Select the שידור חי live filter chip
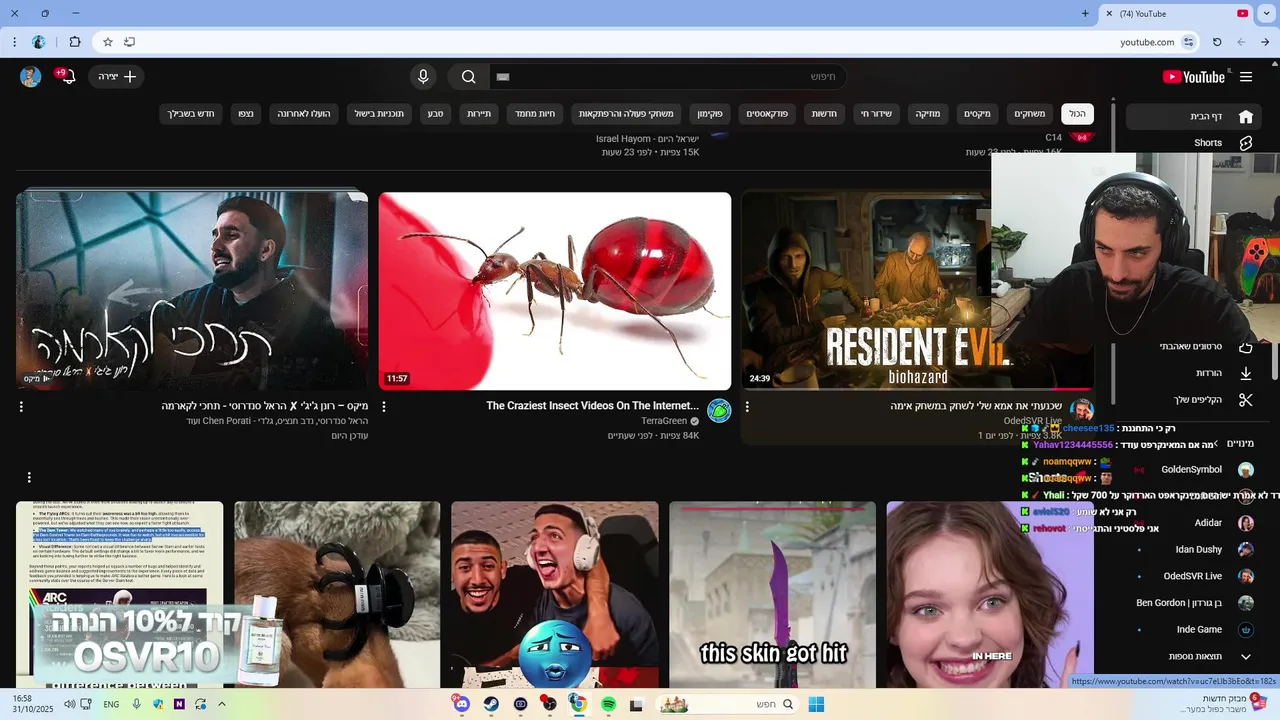Image resolution: width=1280 pixels, height=720 pixels. click(x=876, y=114)
